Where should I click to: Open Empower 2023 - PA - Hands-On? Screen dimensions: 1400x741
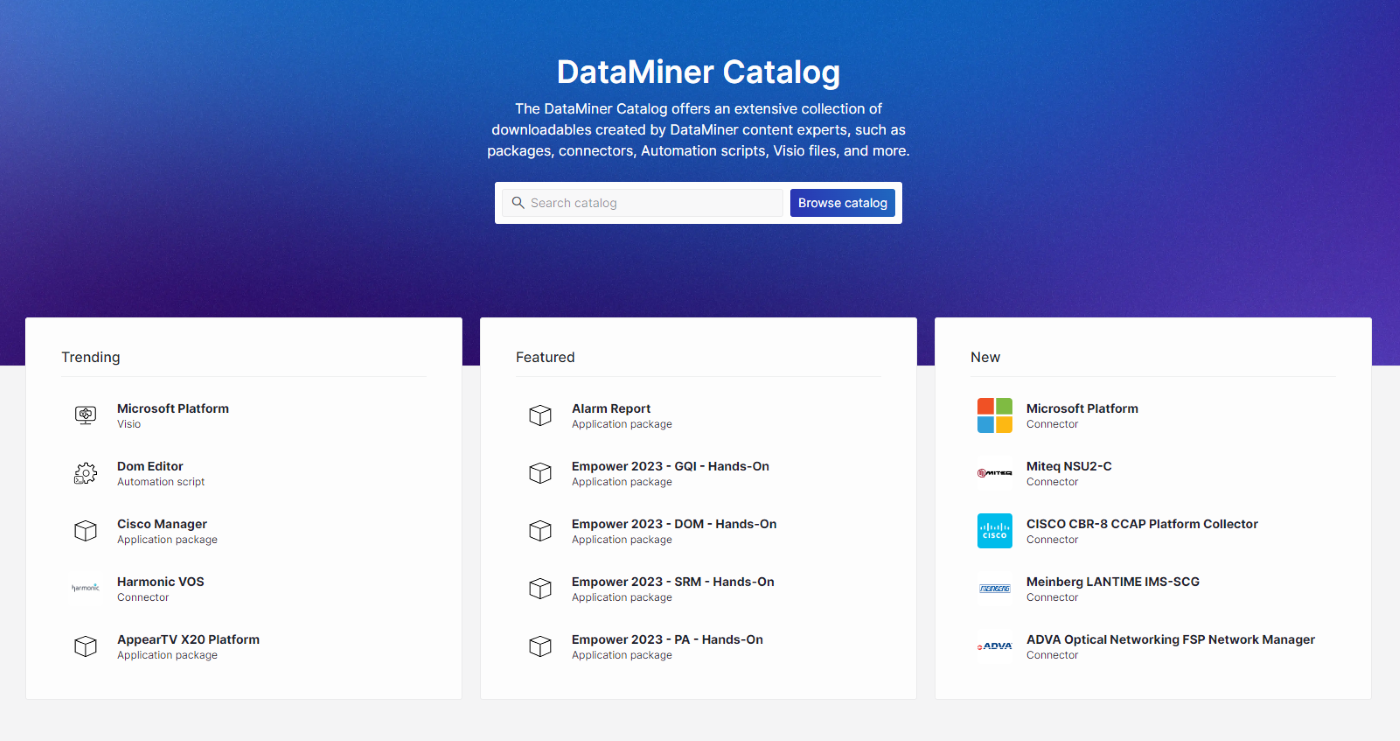(667, 640)
